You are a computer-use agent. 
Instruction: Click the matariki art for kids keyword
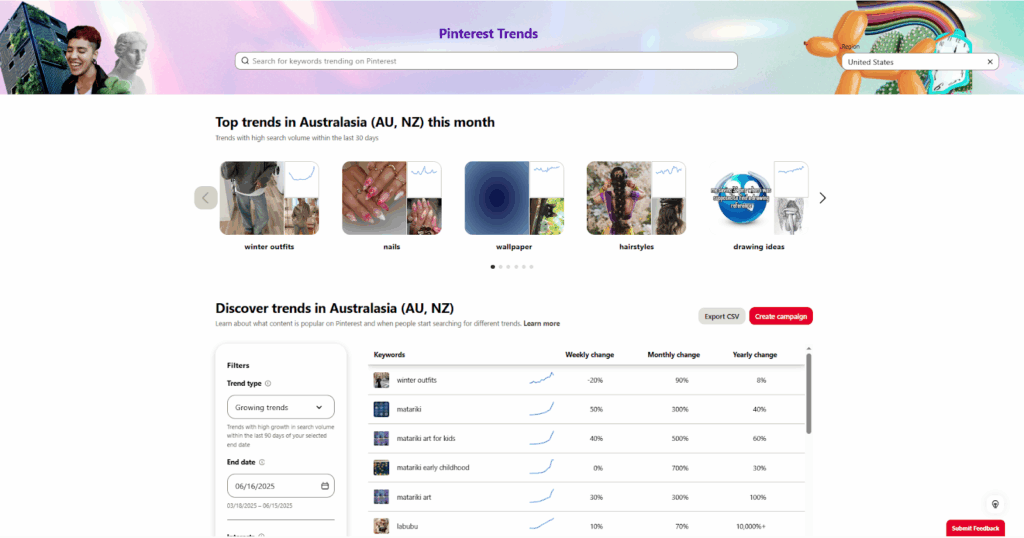(x=426, y=439)
